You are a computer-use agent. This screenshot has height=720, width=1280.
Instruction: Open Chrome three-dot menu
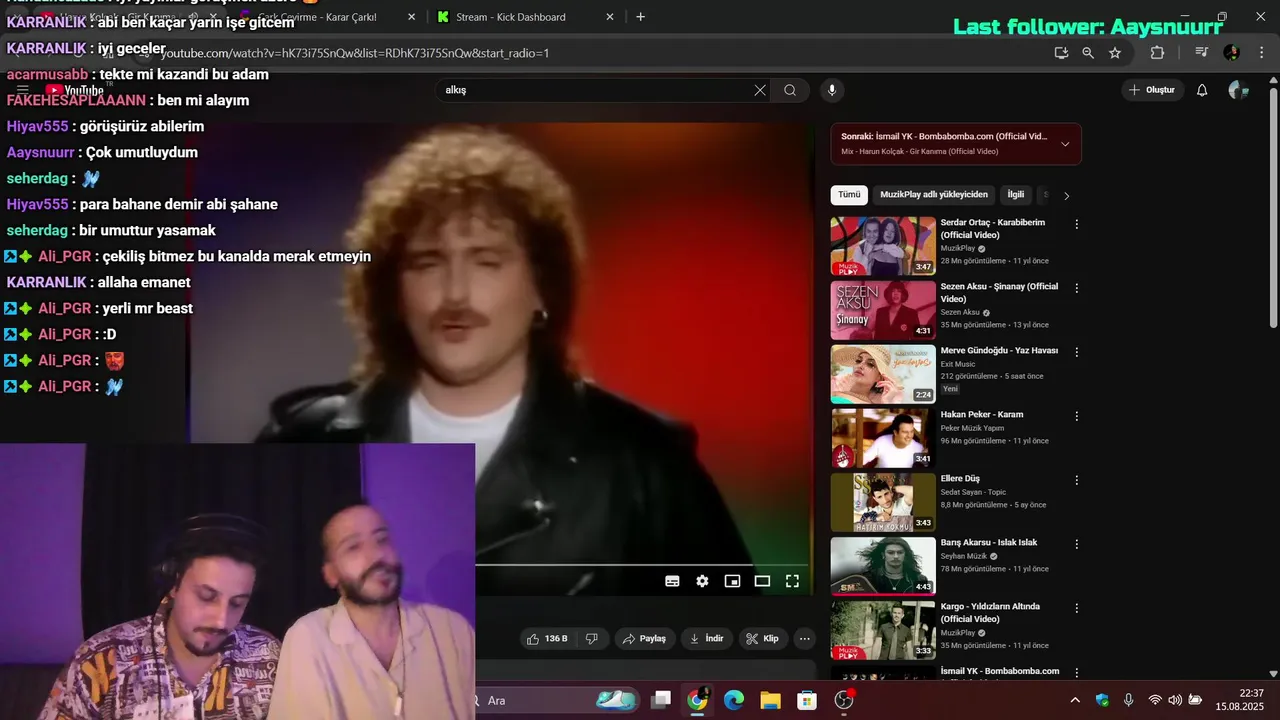tap(1262, 53)
